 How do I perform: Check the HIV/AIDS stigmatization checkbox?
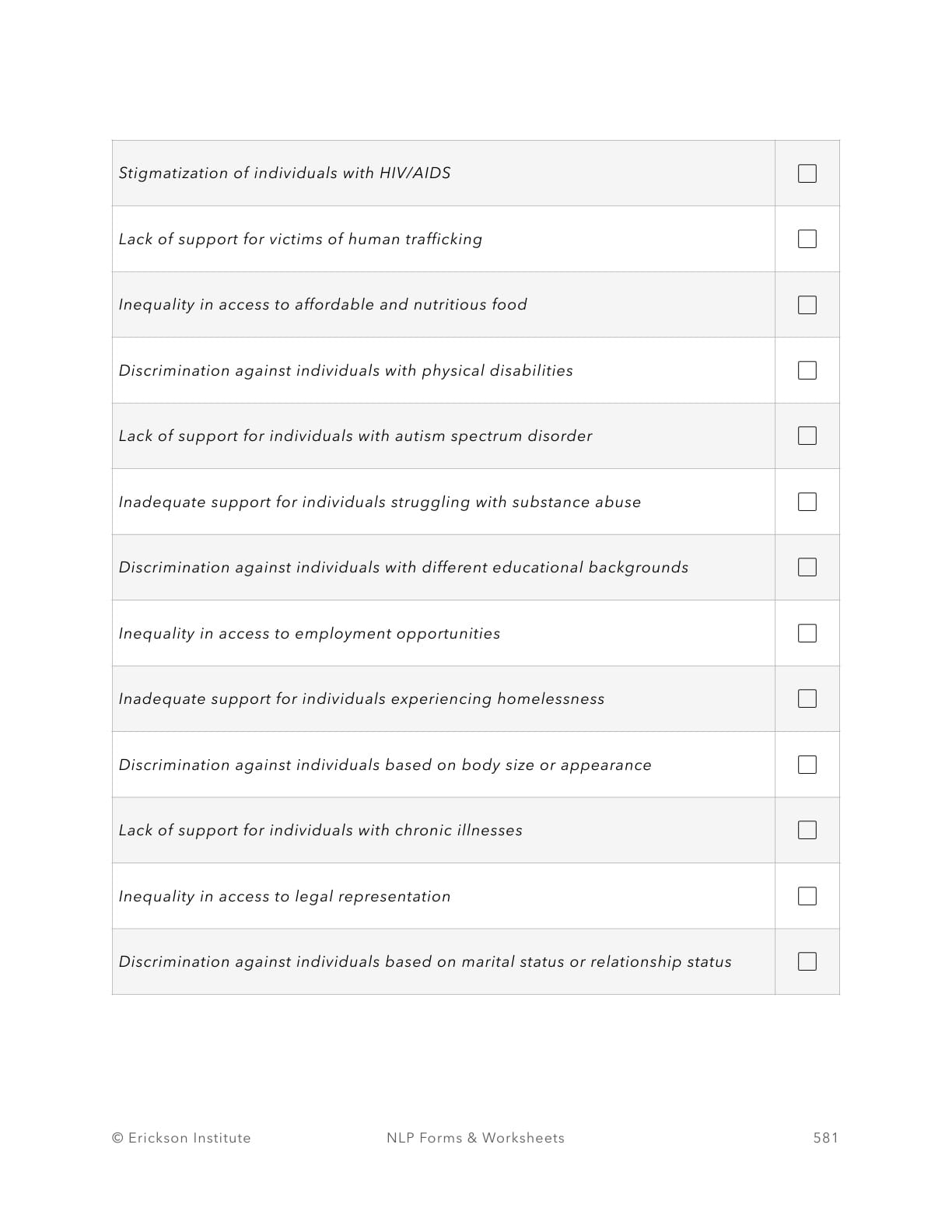(x=807, y=173)
